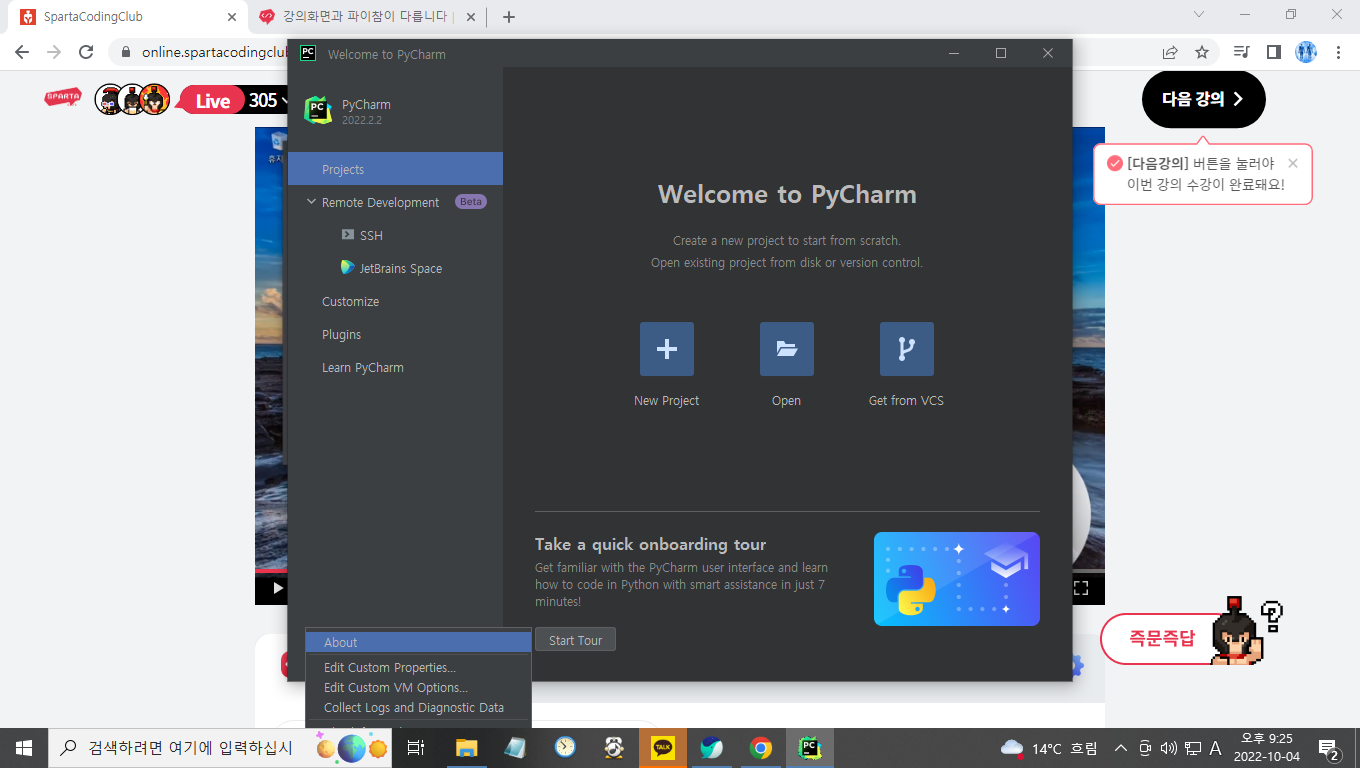Click the browser's 다음 강의 button
The image size is (1360, 768).
pos(1203,99)
